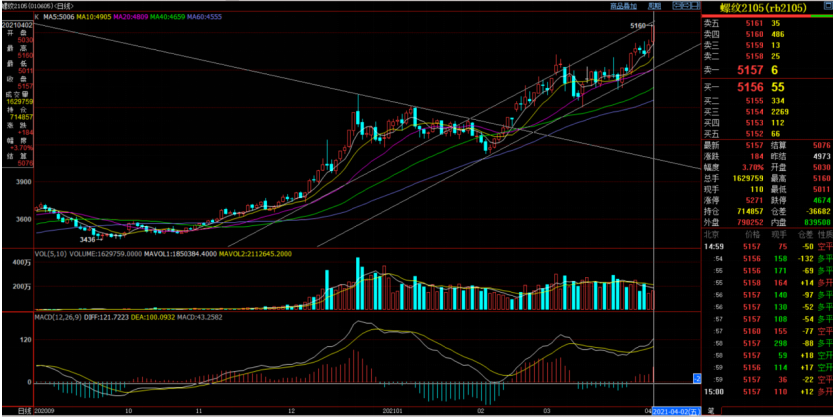
Task: Click the tick list vertical scrollbar
Action: tap(830, 320)
